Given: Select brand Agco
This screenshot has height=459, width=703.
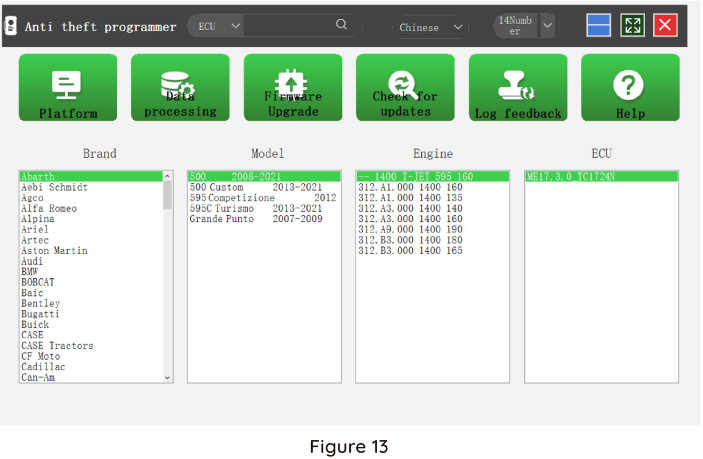Looking at the screenshot, I should pos(91,198).
